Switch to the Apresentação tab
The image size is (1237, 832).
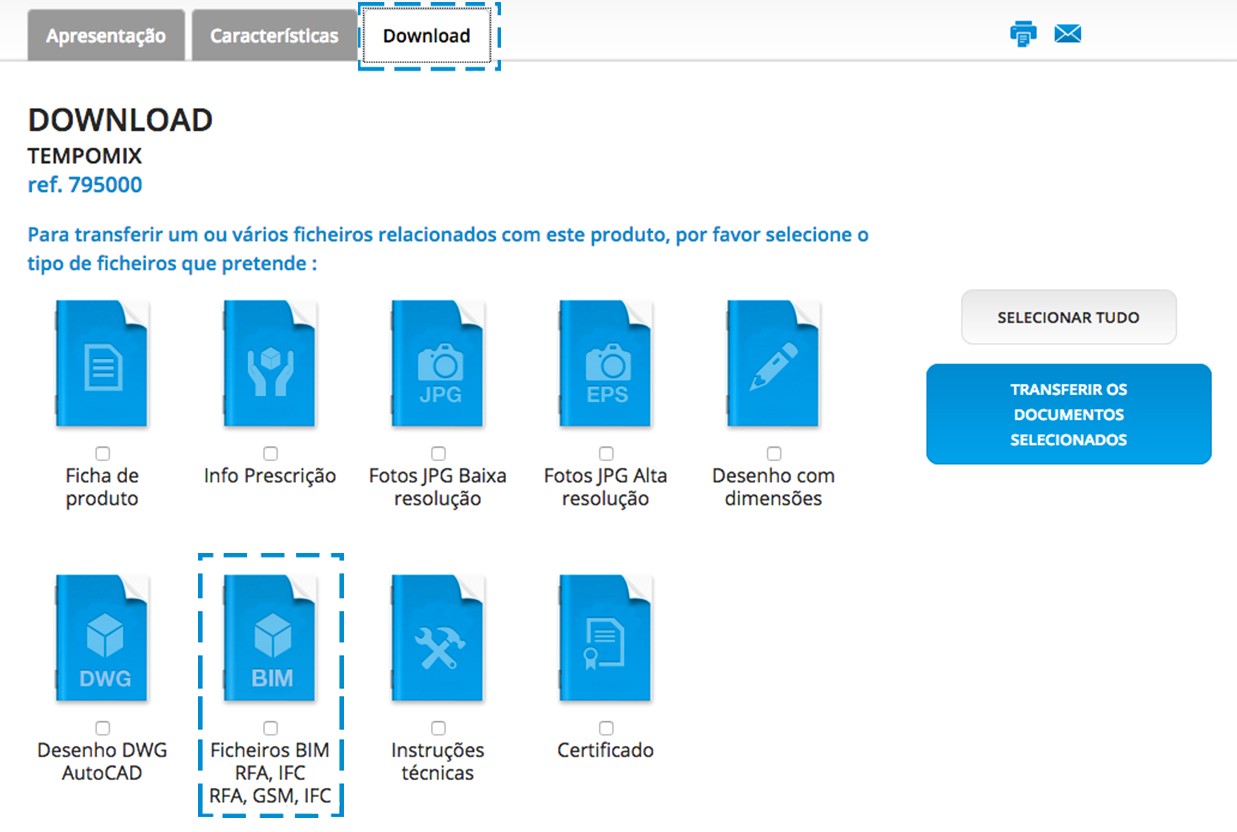(106, 36)
